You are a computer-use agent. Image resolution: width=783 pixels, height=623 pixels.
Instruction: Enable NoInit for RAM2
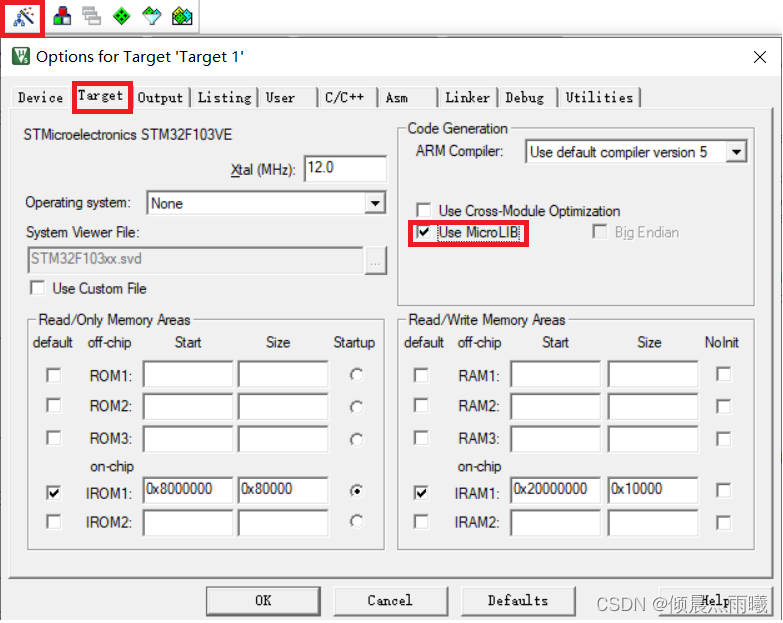click(x=723, y=406)
